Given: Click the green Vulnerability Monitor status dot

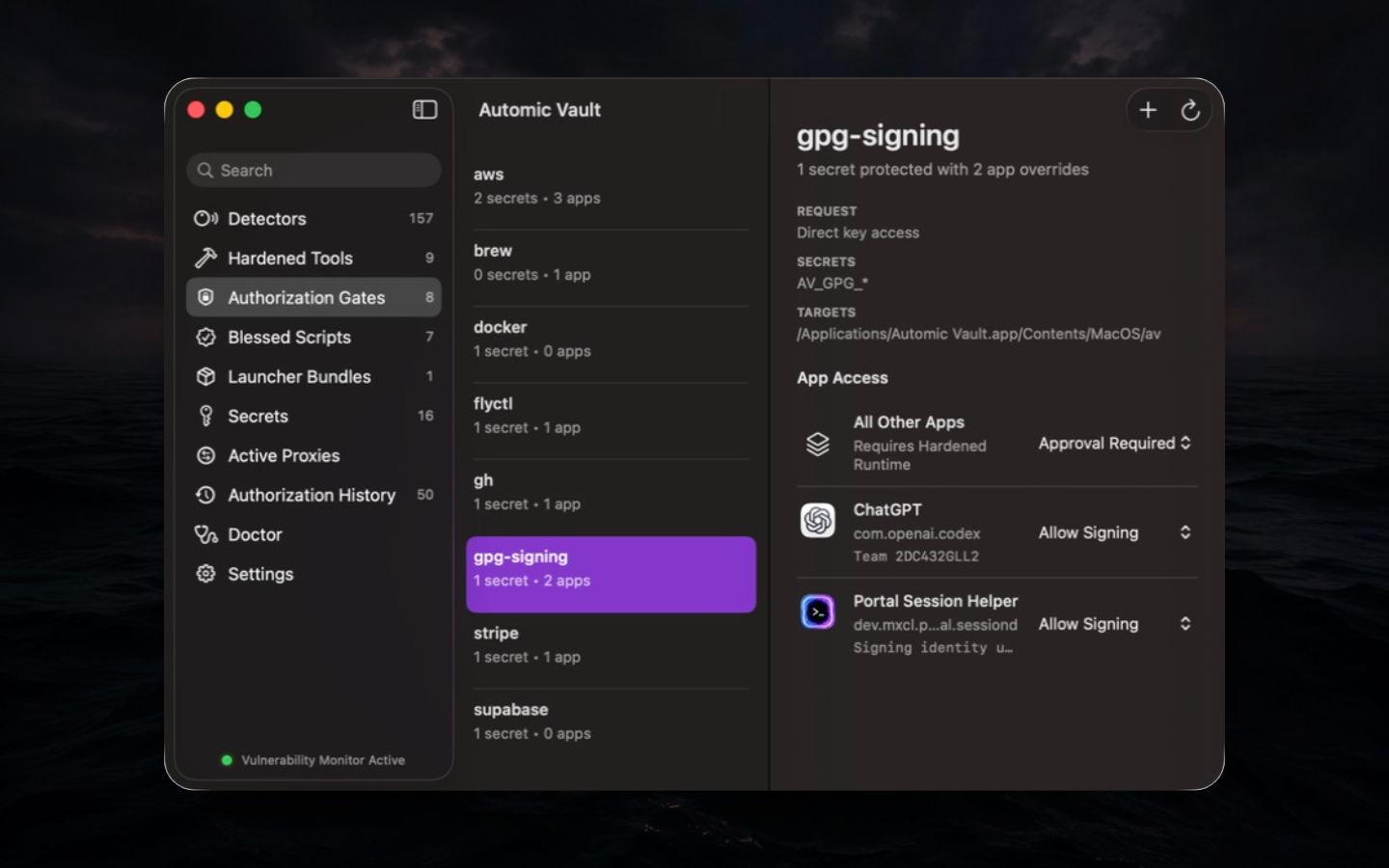Looking at the screenshot, I should [x=227, y=760].
